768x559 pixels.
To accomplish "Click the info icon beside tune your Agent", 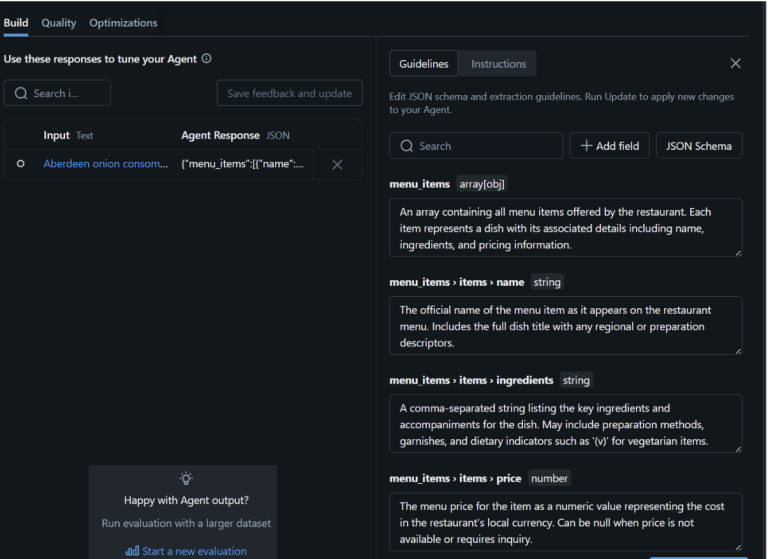I will pos(207,59).
